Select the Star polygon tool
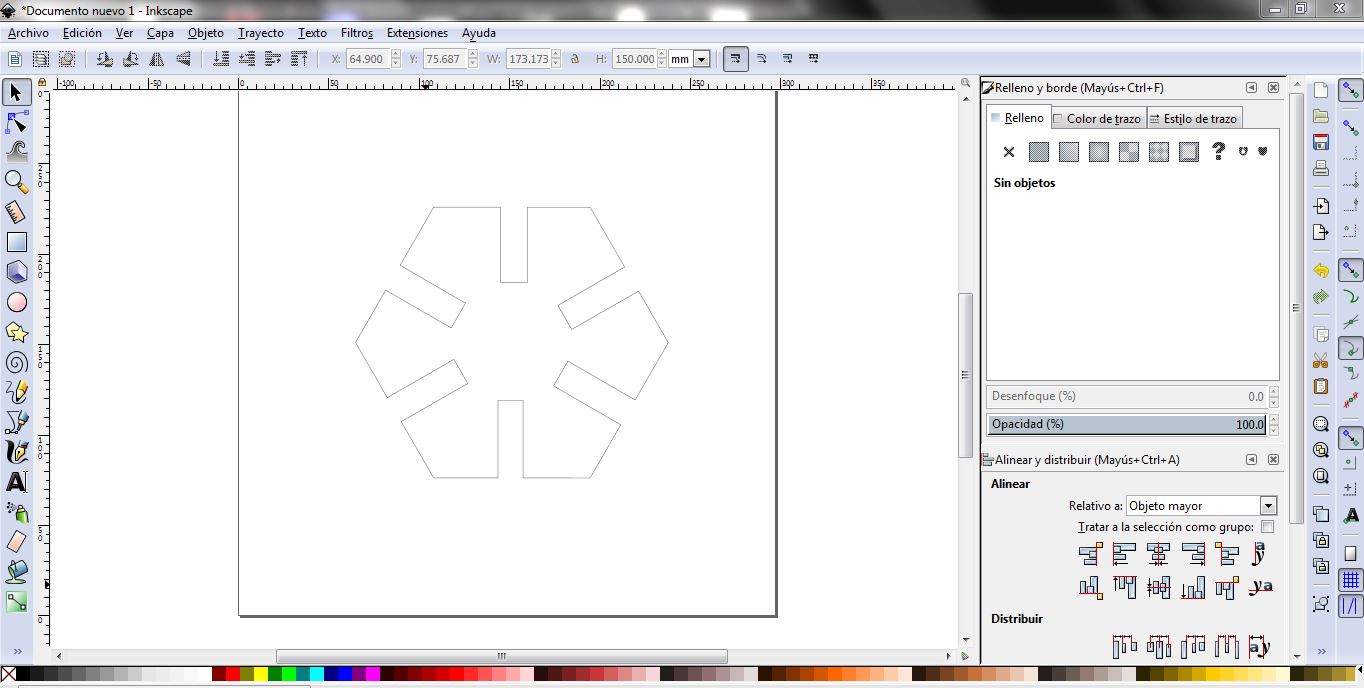This screenshot has width=1364, height=688. (16, 332)
